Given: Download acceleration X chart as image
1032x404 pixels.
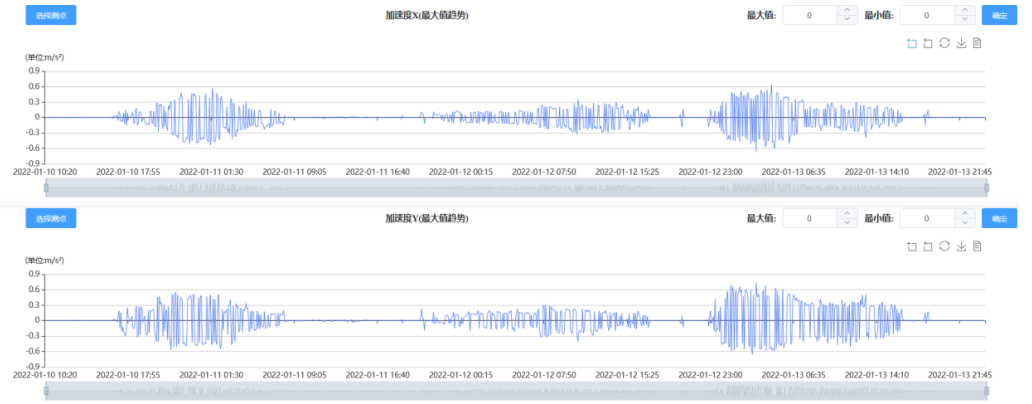Looking at the screenshot, I should (961, 43).
